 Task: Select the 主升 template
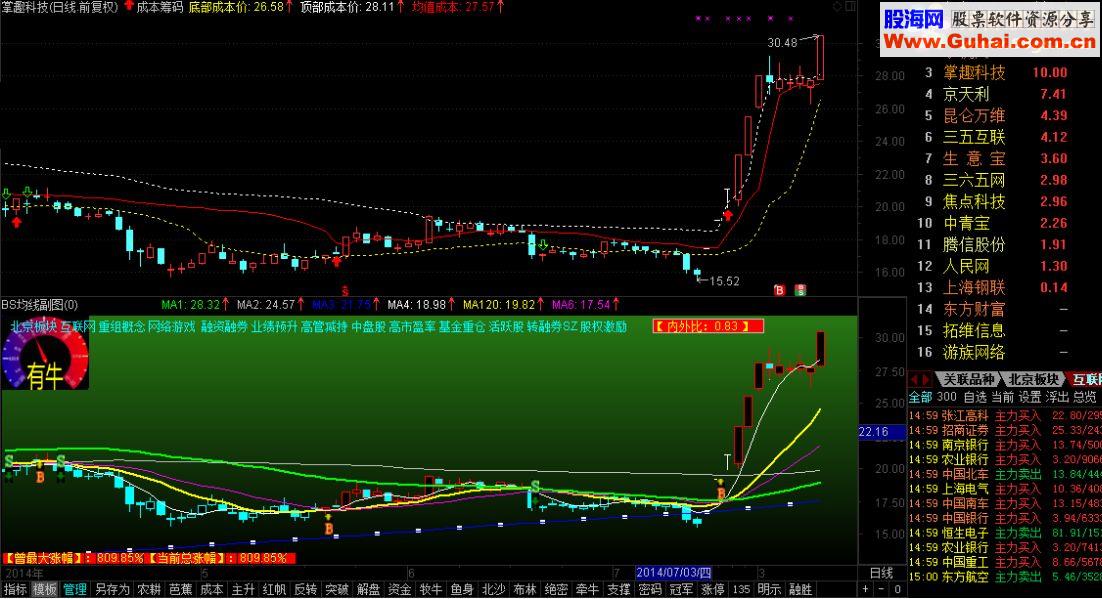243,589
